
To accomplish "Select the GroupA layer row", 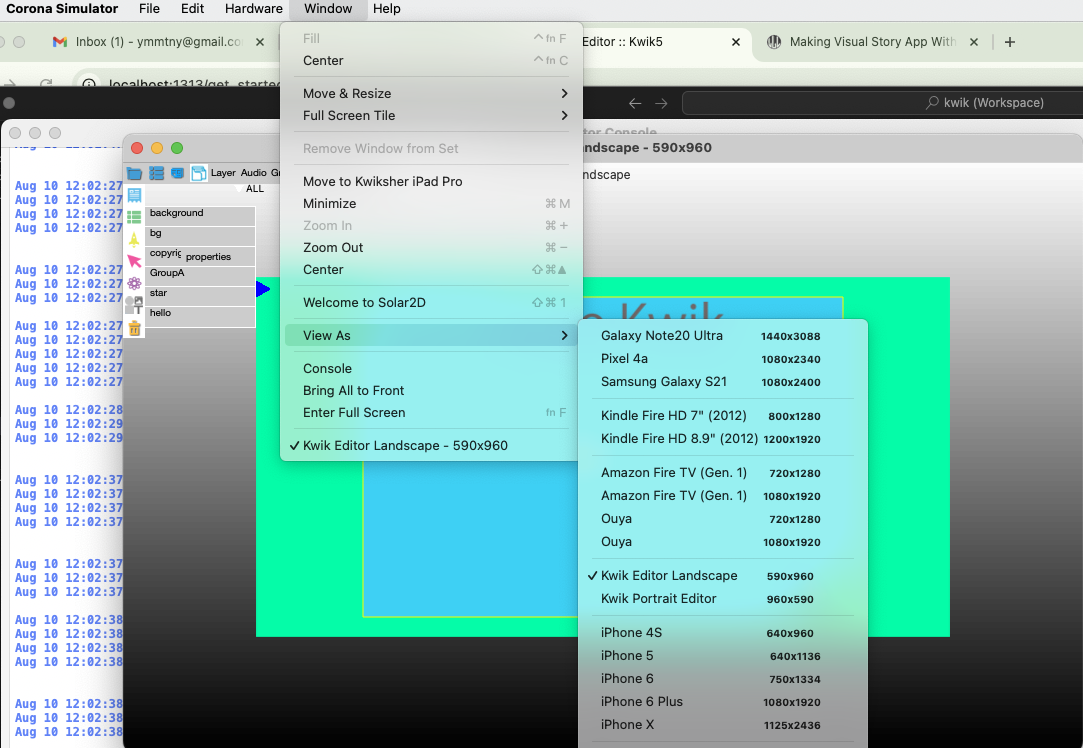I will (x=200, y=276).
